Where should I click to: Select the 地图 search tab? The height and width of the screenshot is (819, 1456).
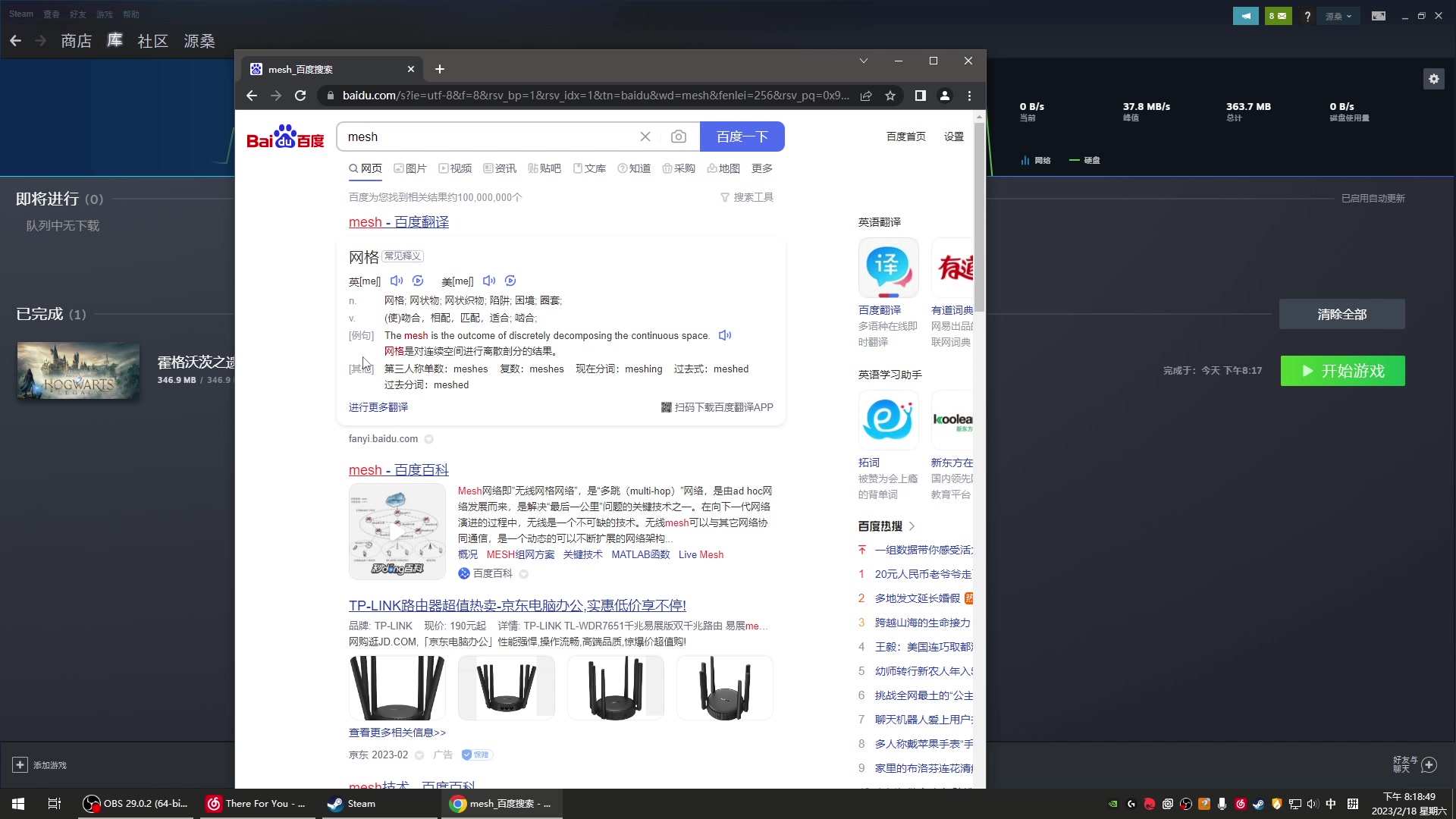[x=723, y=168]
